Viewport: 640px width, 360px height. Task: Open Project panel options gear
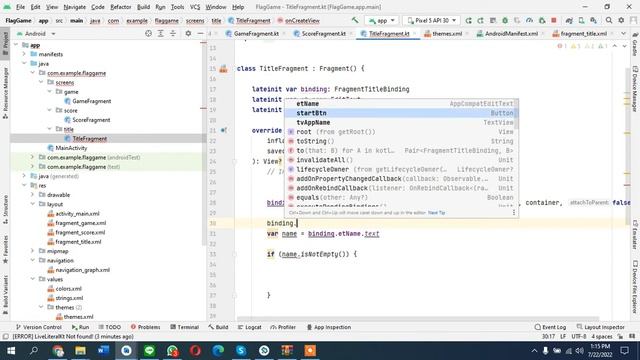point(188,33)
